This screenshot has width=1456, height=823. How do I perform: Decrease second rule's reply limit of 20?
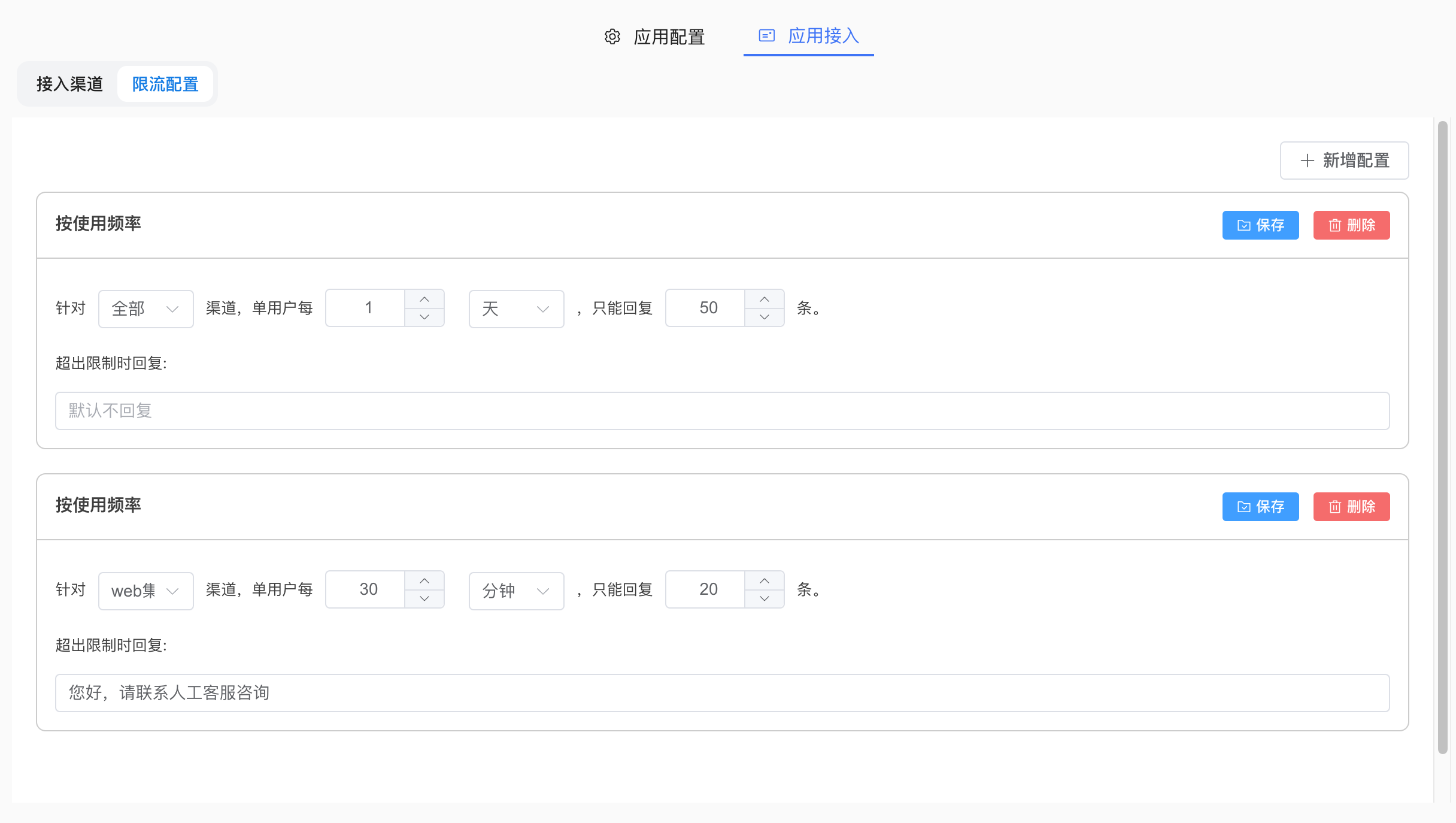point(765,598)
